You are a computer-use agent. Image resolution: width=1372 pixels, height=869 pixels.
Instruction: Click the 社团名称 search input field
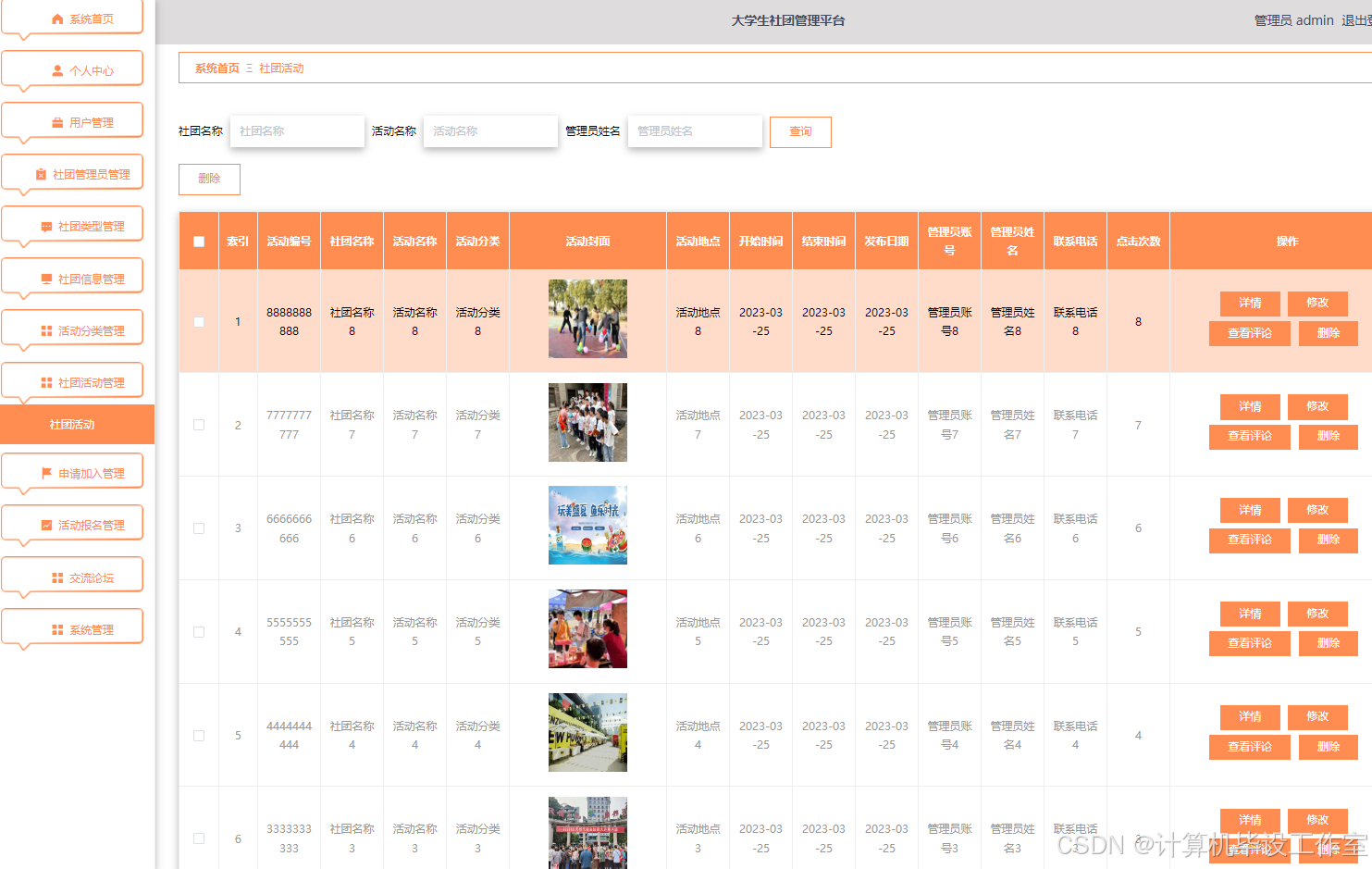click(x=297, y=131)
